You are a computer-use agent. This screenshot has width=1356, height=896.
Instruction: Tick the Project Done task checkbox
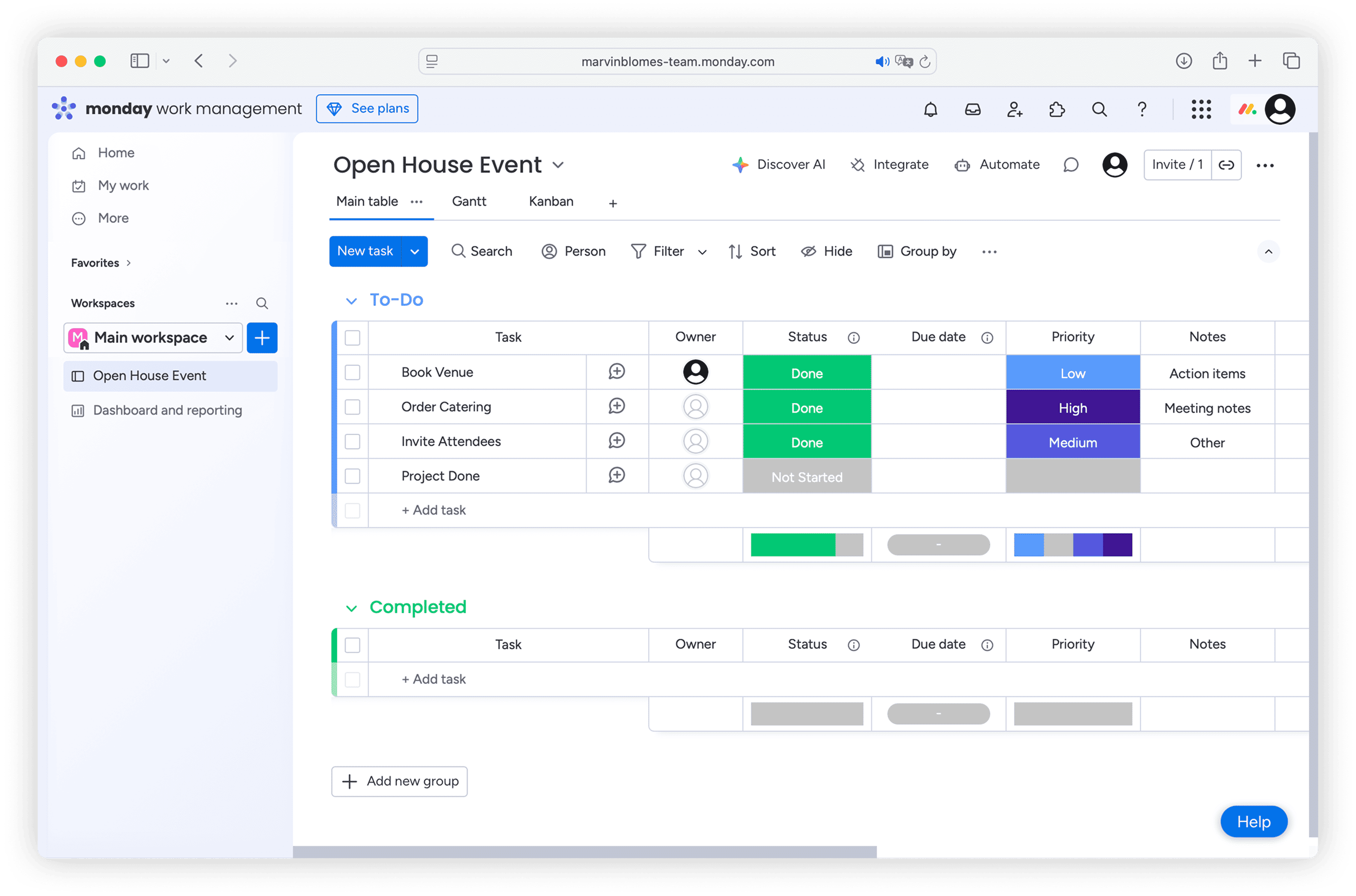pyautogui.click(x=352, y=476)
